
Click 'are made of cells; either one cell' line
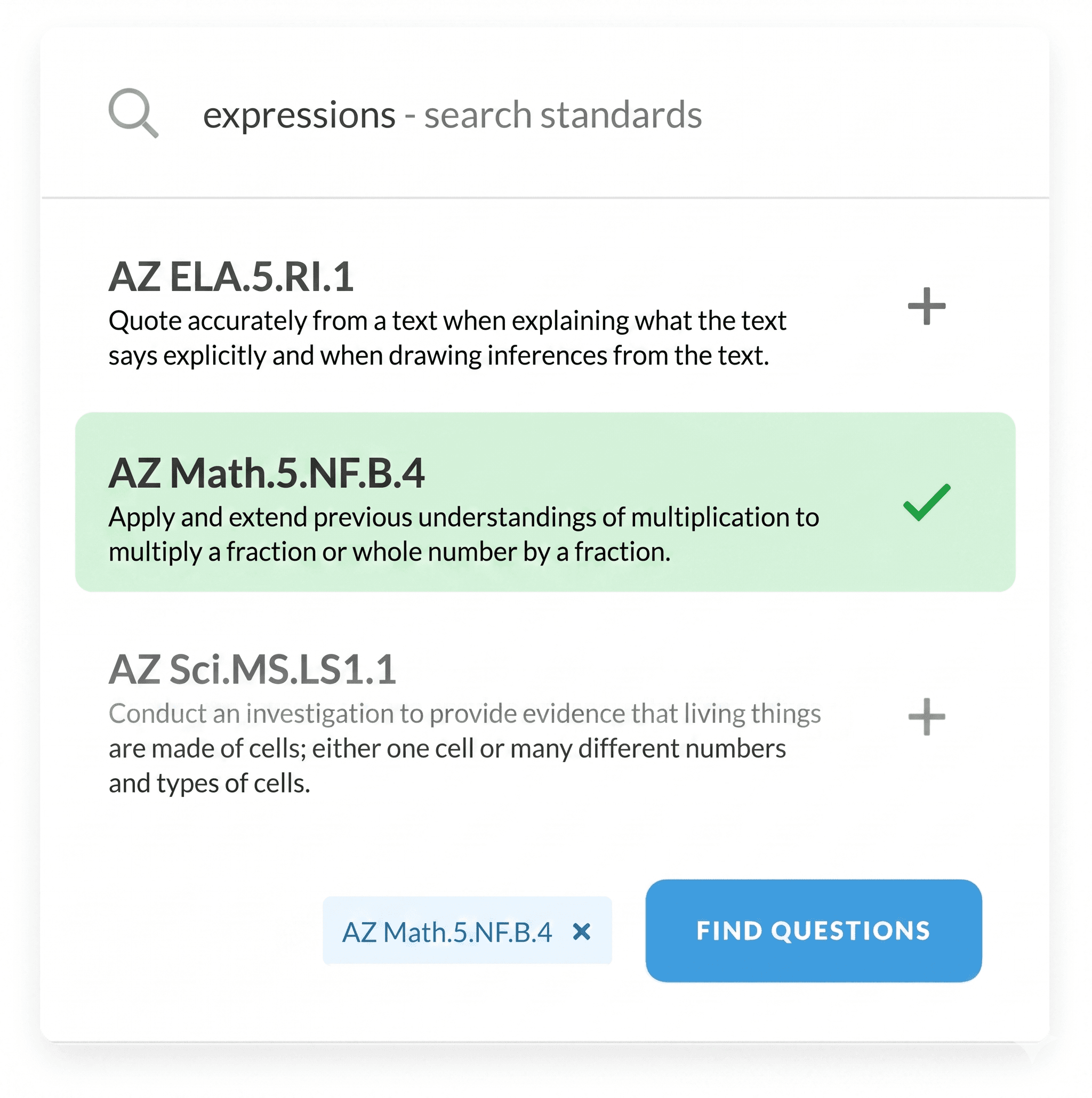point(447,748)
